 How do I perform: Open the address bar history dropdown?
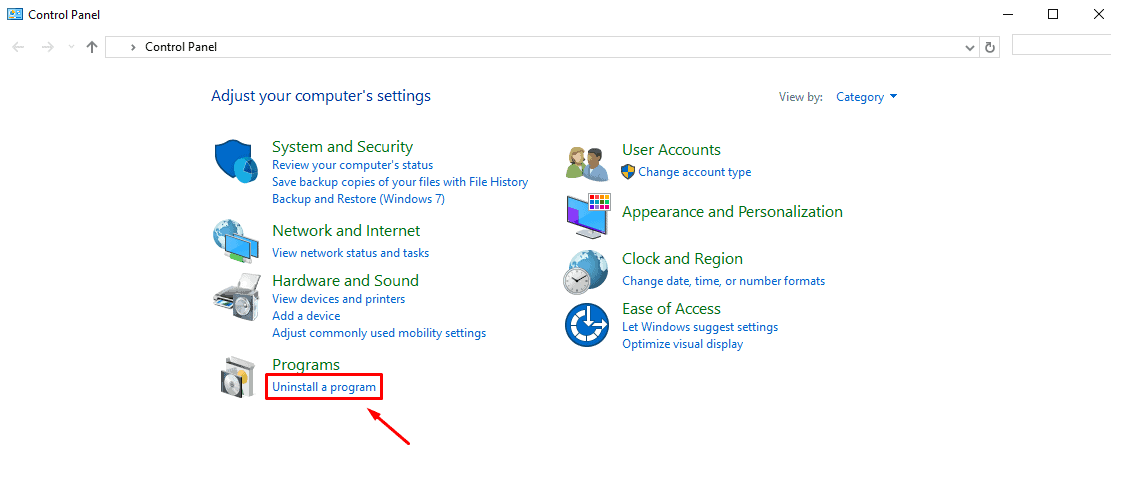(970, 47)
